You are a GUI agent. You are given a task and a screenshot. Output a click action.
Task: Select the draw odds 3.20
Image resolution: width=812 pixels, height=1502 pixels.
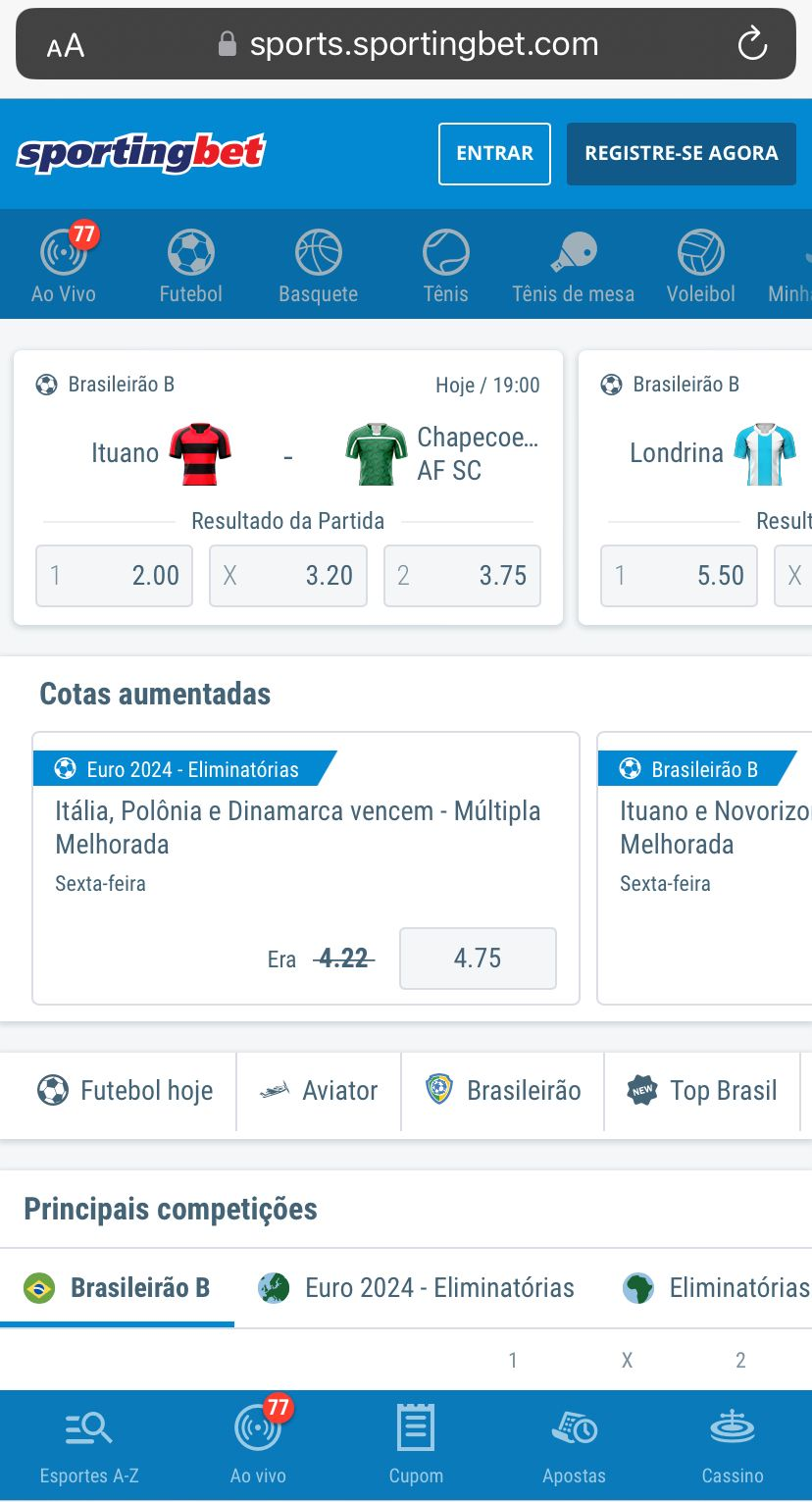[x=287, y=576]
